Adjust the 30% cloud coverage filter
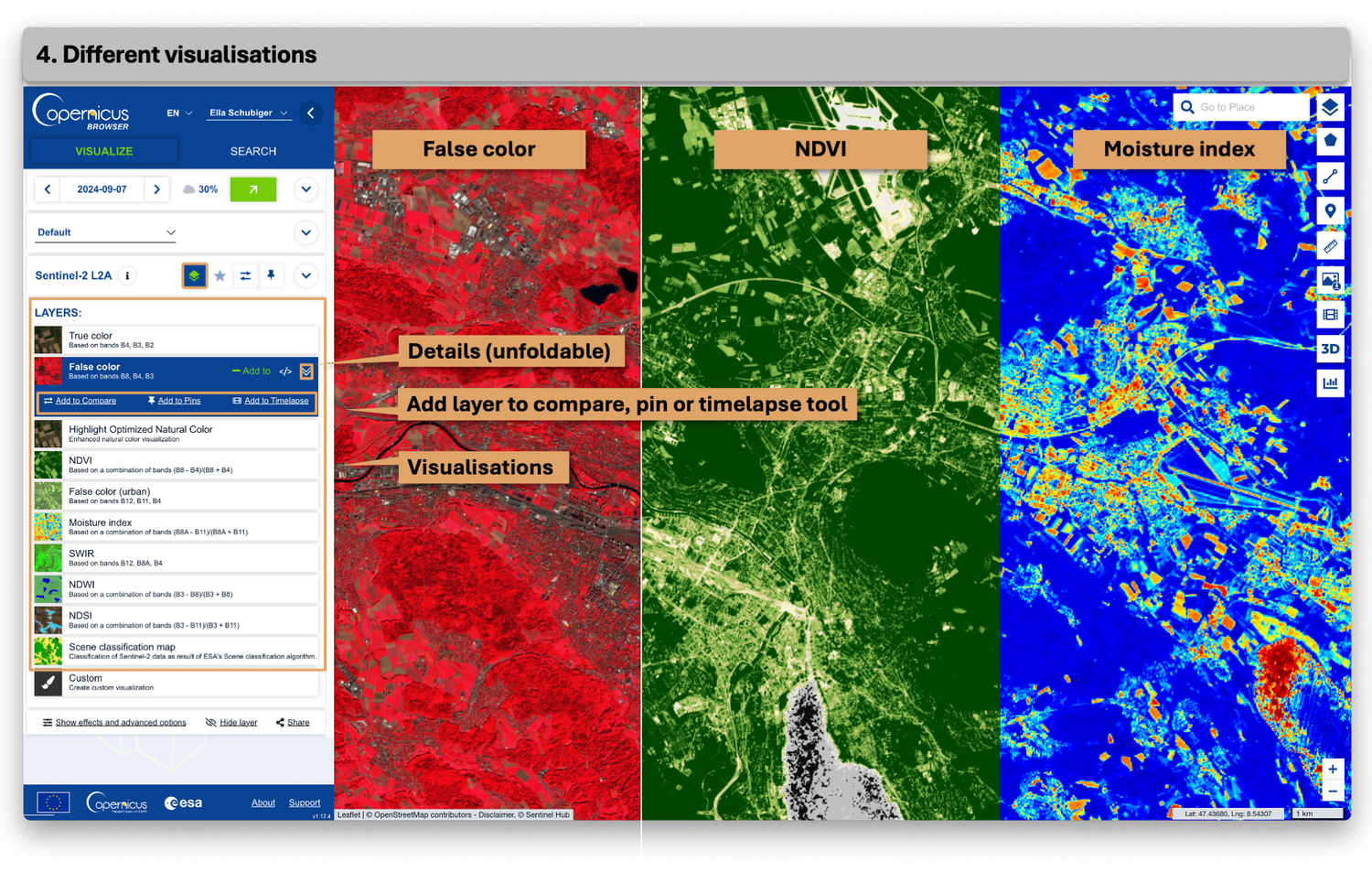 [200, 189]
